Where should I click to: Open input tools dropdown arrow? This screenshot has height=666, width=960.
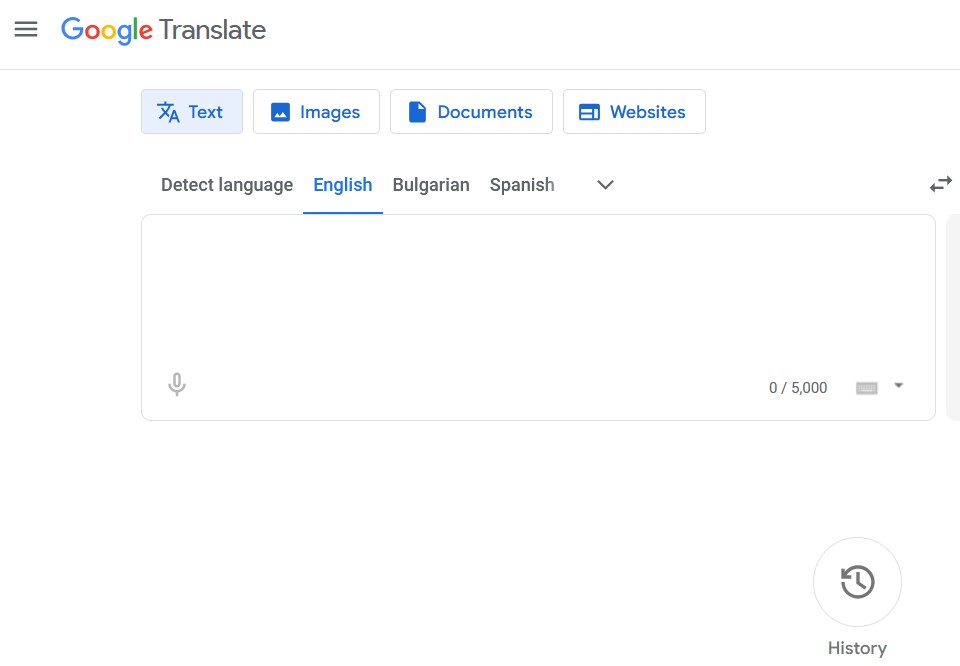pos(898,386)
